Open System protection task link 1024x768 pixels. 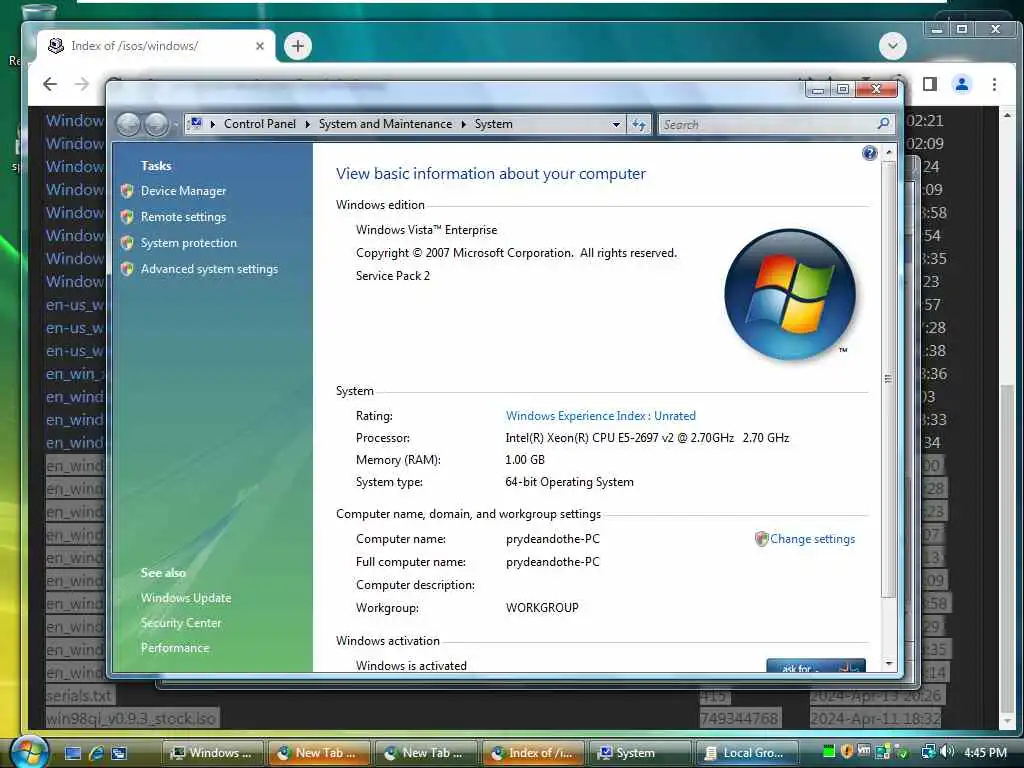(189, 243)
